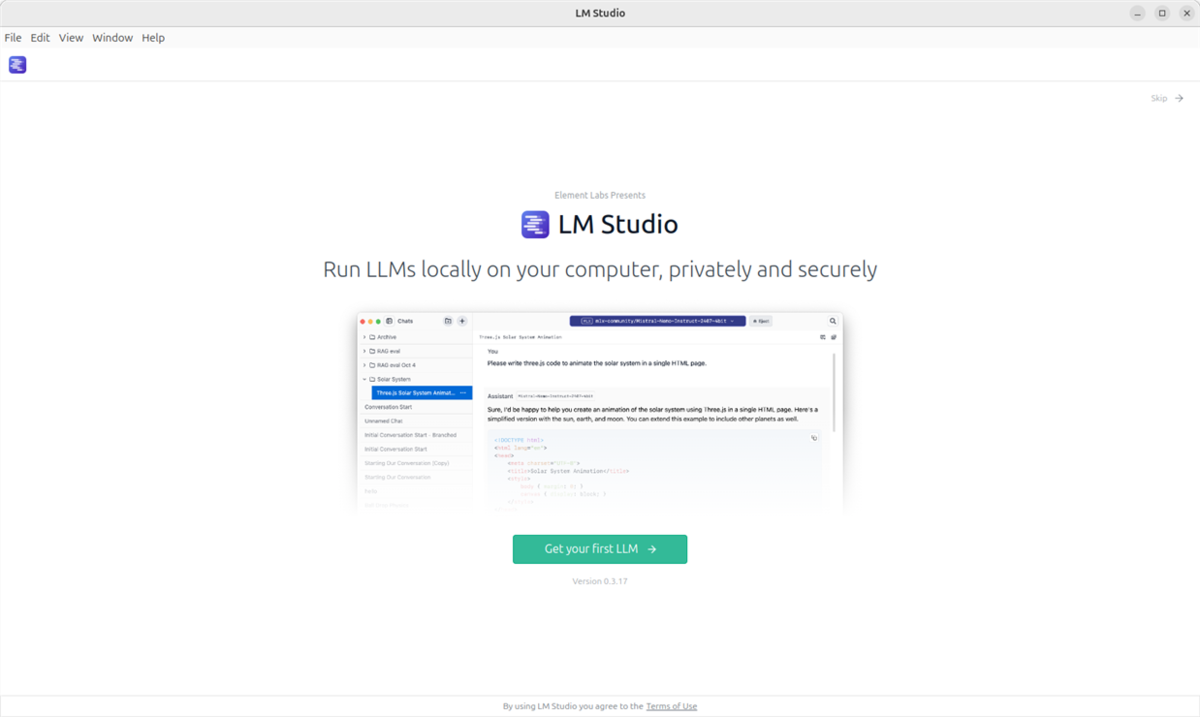Maximize the LM Studio window
The width and height of the screenshot is (1200, 717).
[x=1162, y=13]
